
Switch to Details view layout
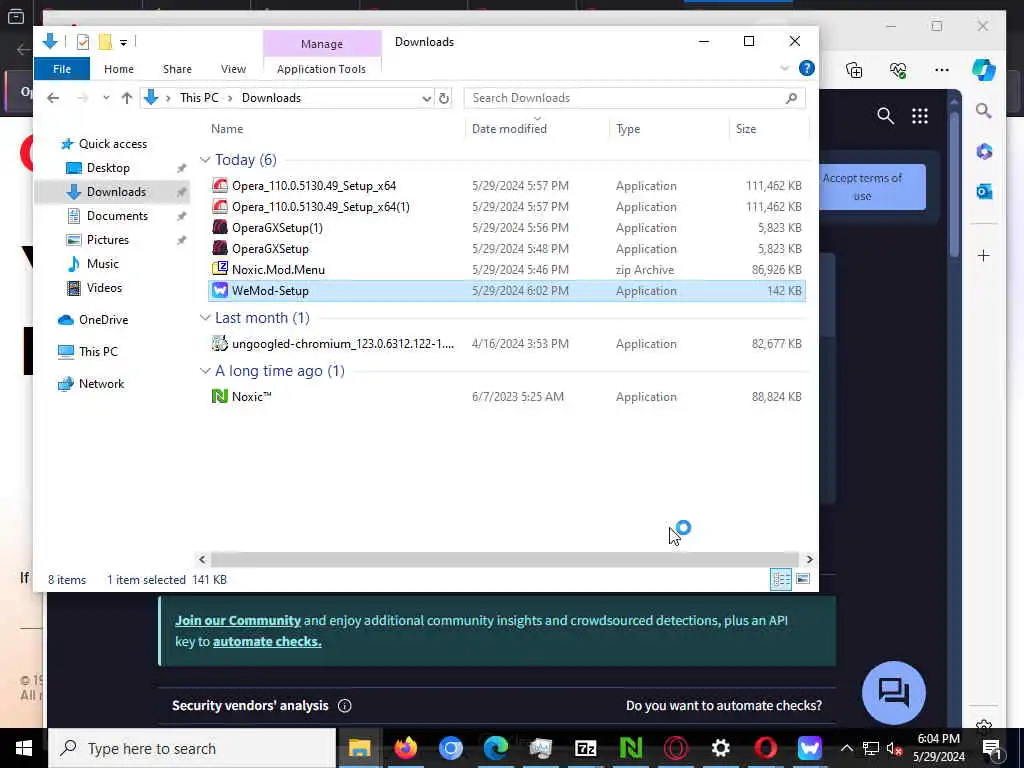[x=780, y=579]
